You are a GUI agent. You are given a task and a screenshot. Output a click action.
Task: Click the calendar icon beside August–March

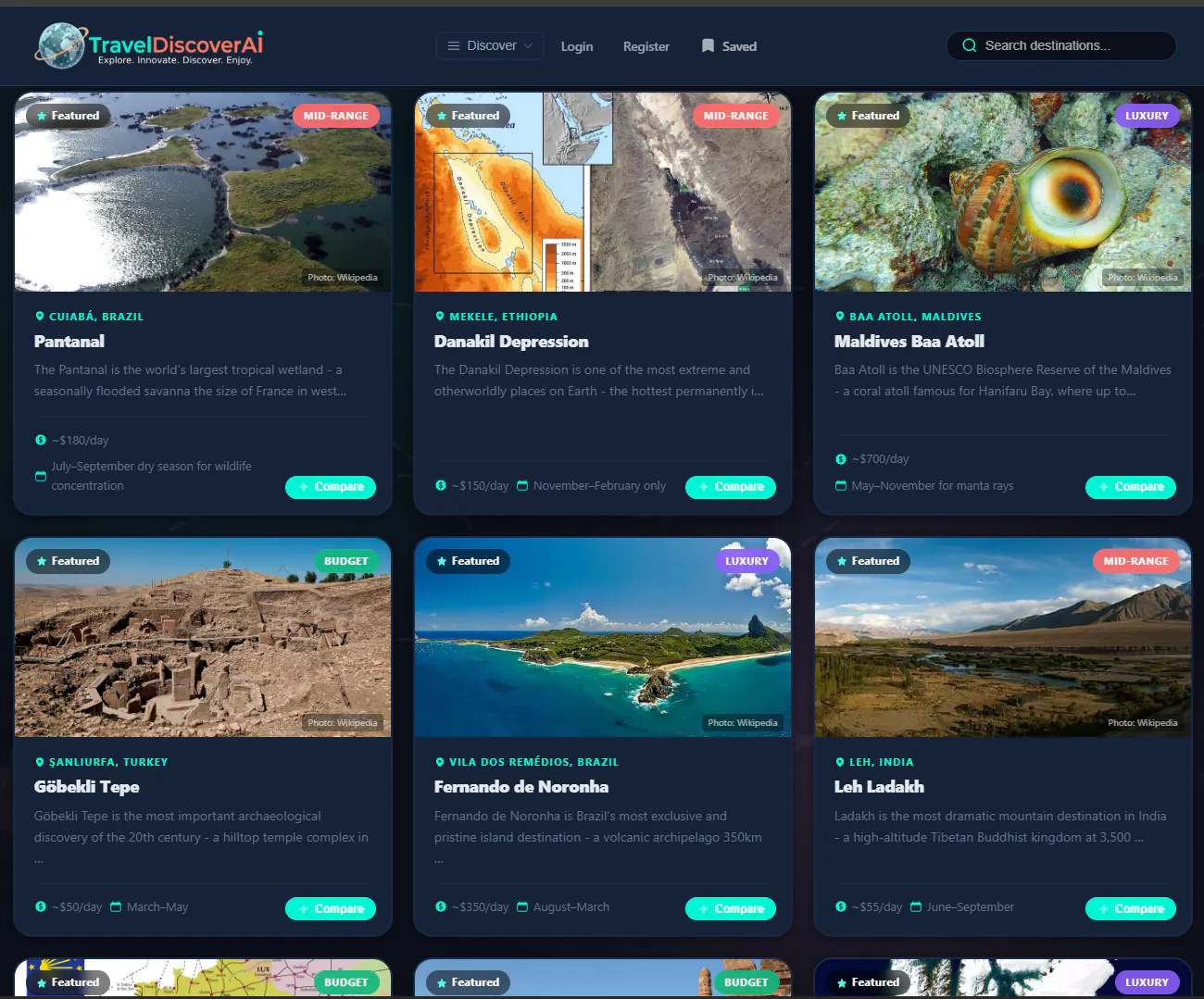tap(522, 906)
